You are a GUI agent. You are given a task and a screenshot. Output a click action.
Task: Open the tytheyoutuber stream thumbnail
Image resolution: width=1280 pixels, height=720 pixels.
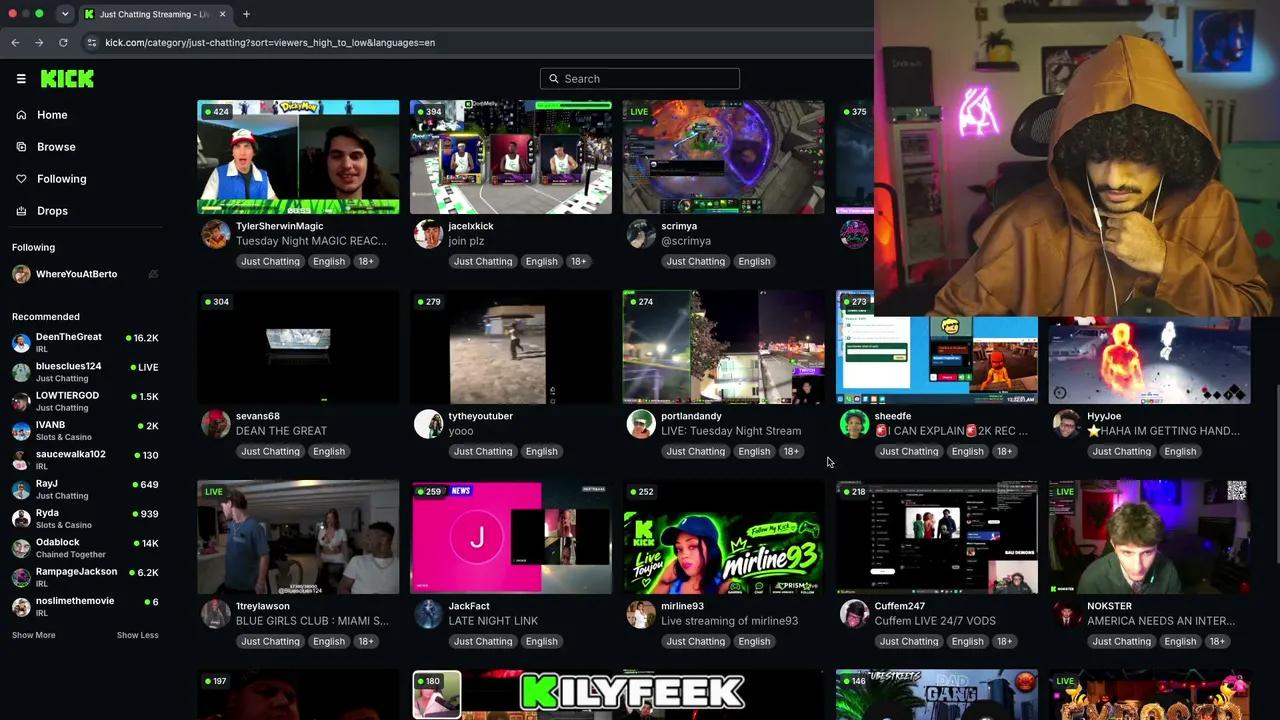(x=511, y=347)
